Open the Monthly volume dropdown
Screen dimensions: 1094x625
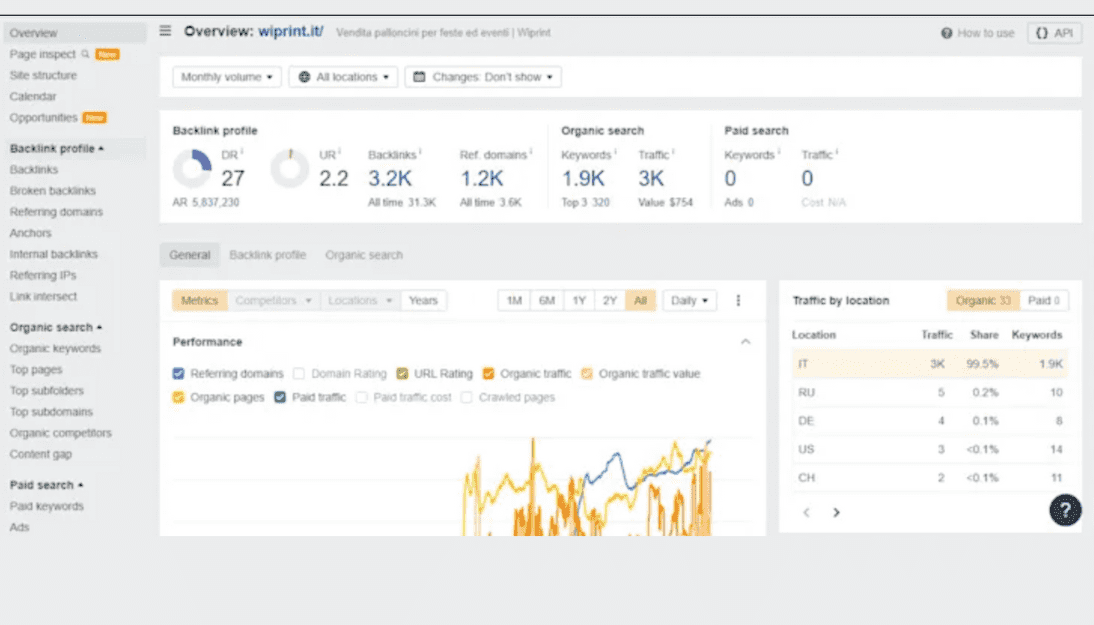(227, 77)
